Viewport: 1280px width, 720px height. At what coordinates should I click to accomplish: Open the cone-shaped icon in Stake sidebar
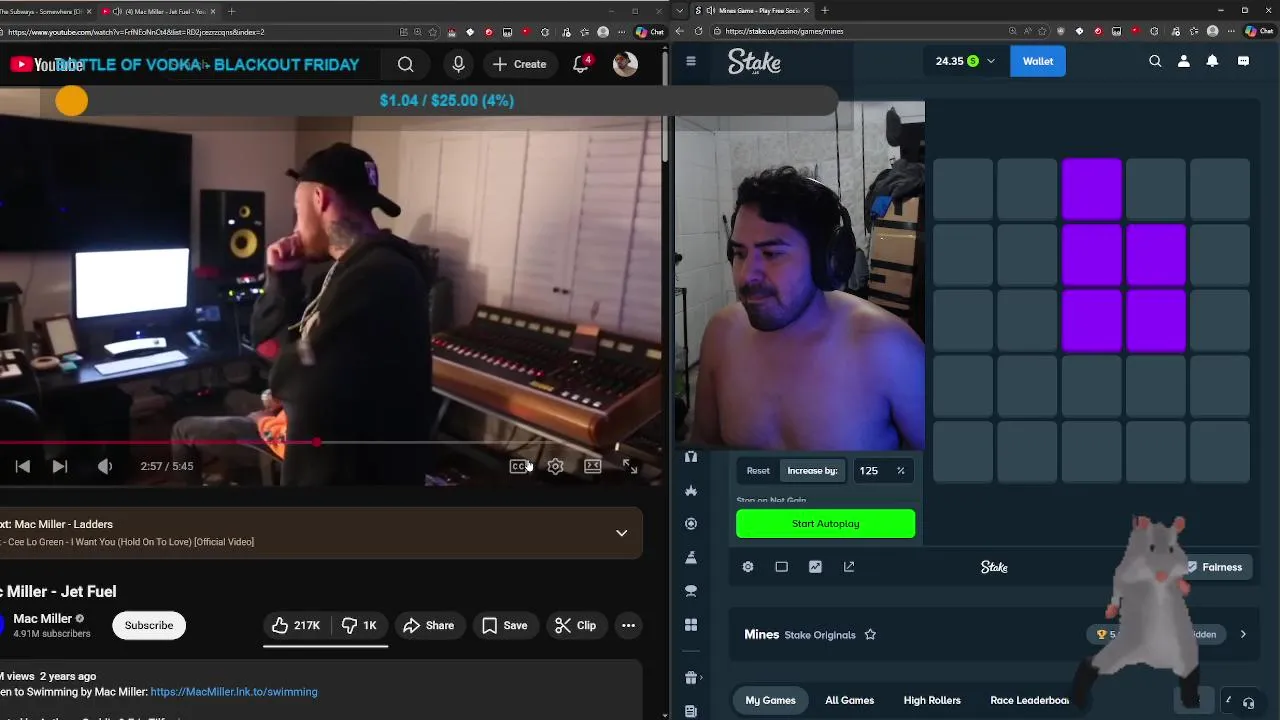pos(690,558)
